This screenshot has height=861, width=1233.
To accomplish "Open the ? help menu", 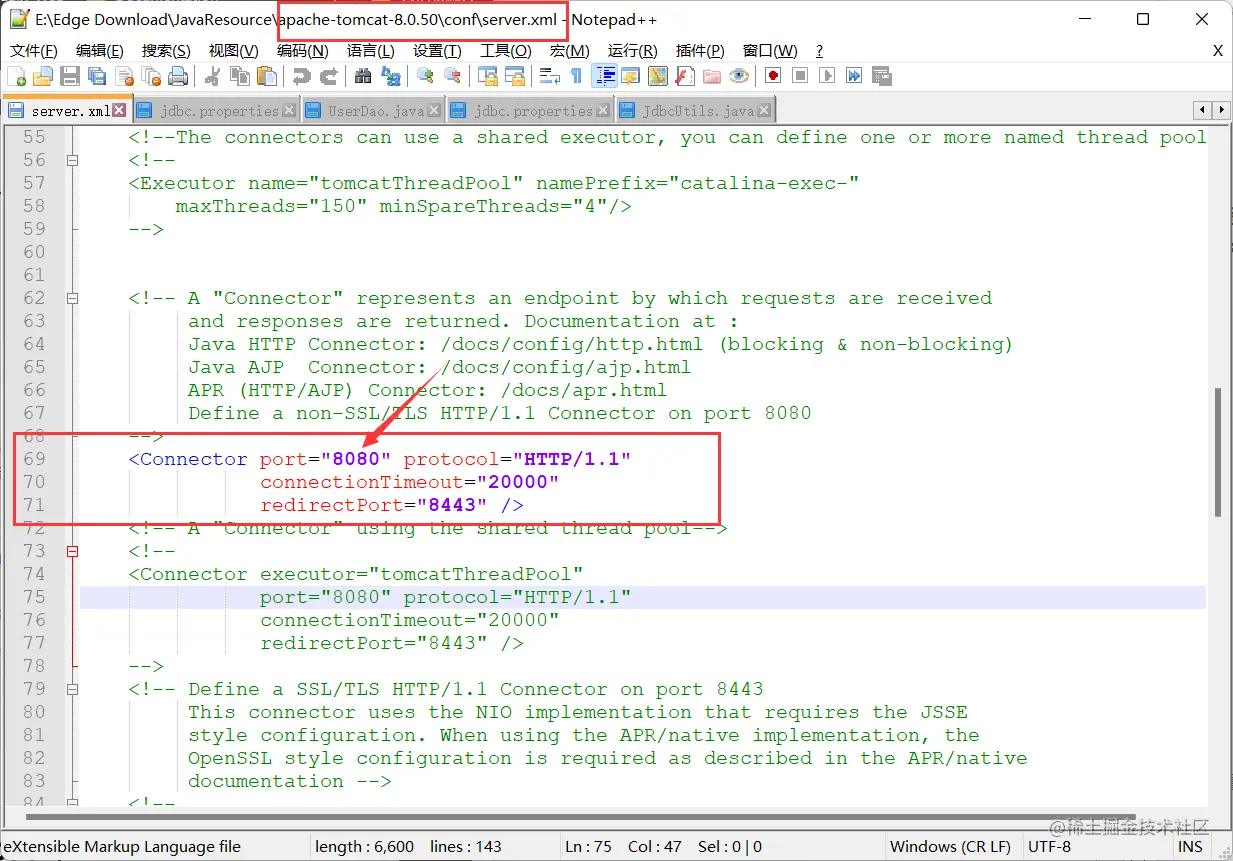I will click(820, 51).
